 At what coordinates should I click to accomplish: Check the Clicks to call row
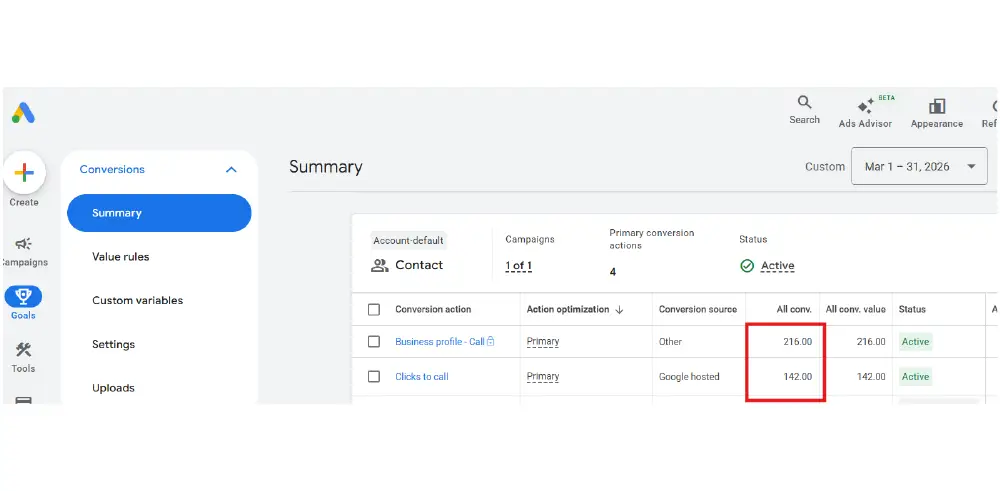pos(374,377)
